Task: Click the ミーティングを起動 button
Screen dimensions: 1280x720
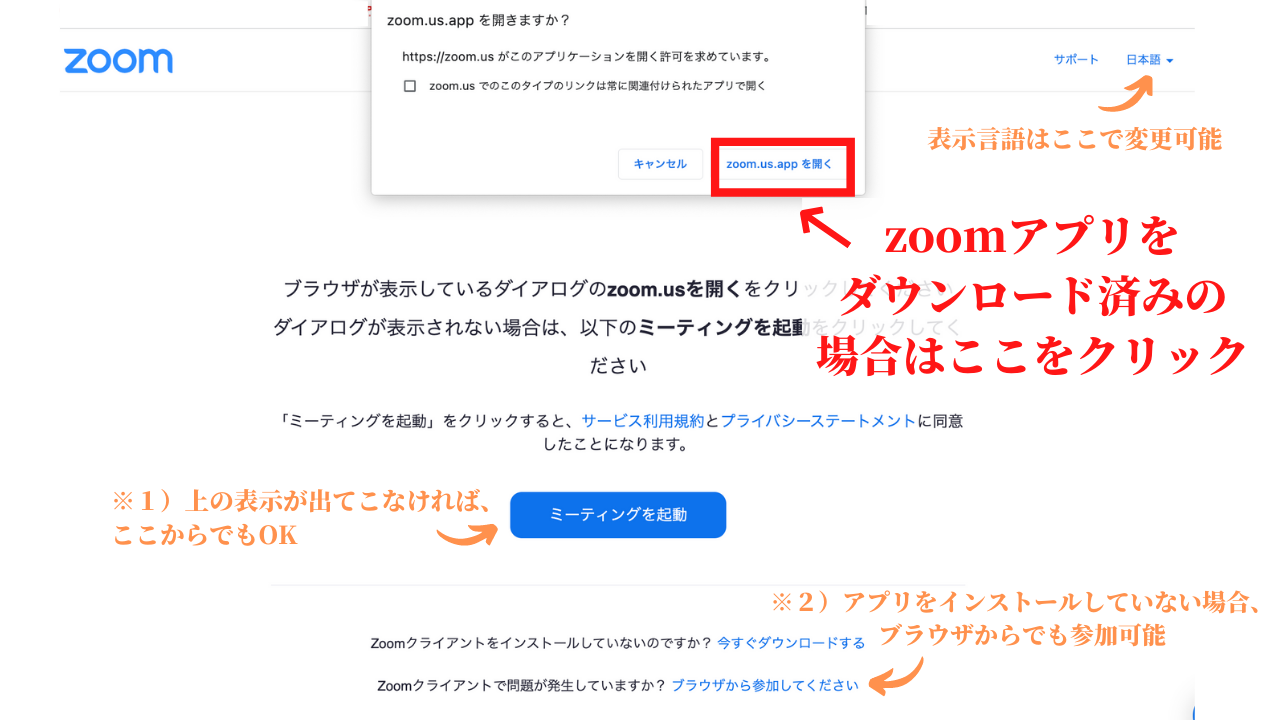Action: click(618, 515)
